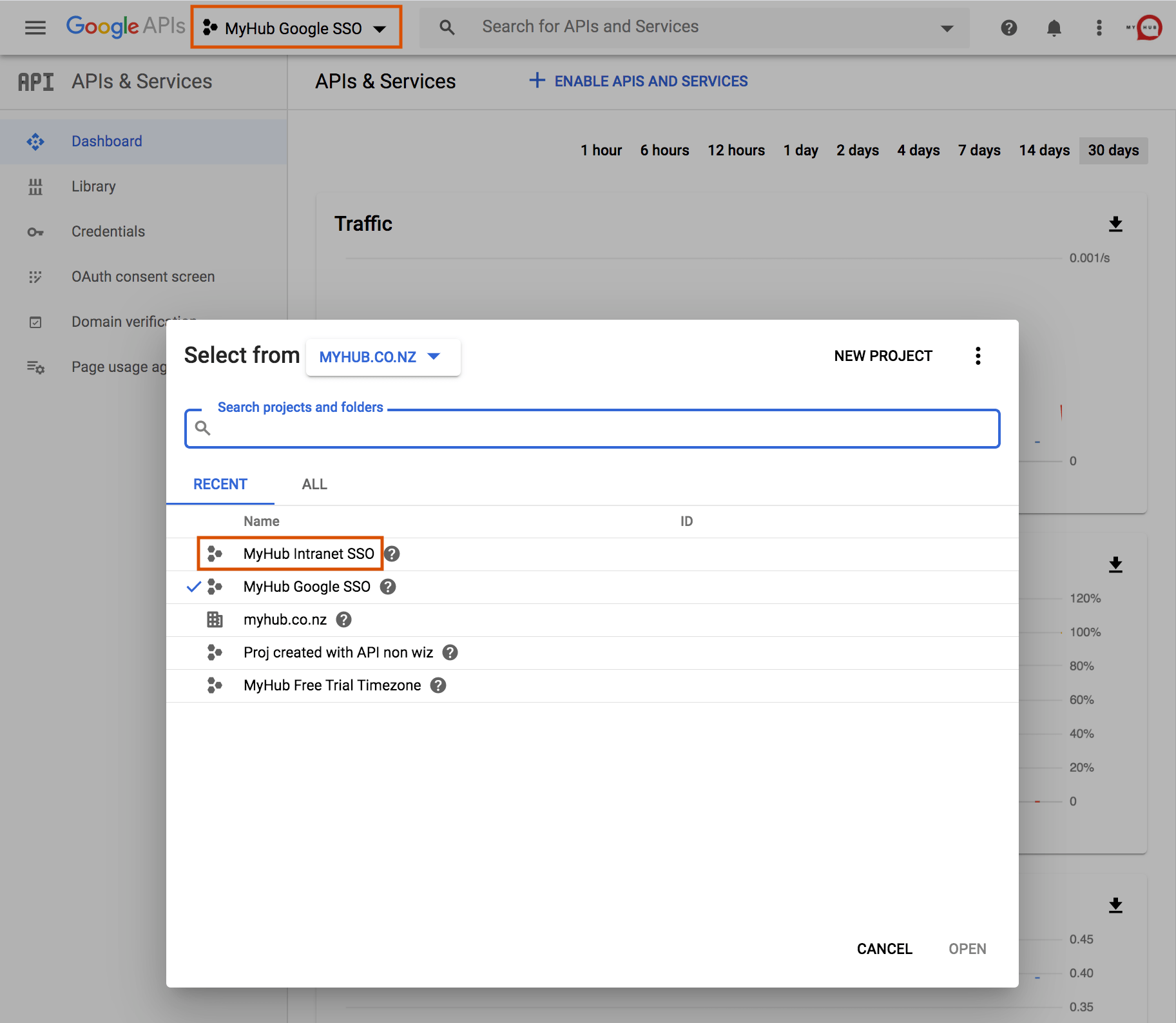1176x1023 pixels.
Task: Open Library in the sidebar
Action: point(144,186)
